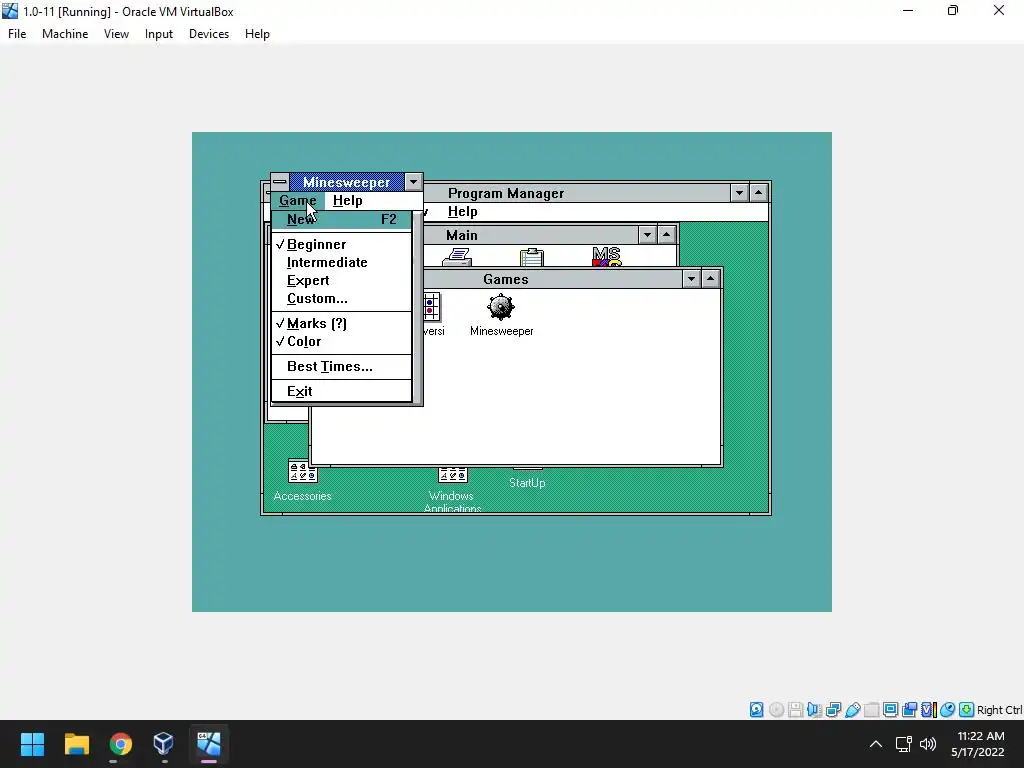The image size is (1024, 768).
Task: Click the Games window maximize up arrow
Action: coord(710,279)
